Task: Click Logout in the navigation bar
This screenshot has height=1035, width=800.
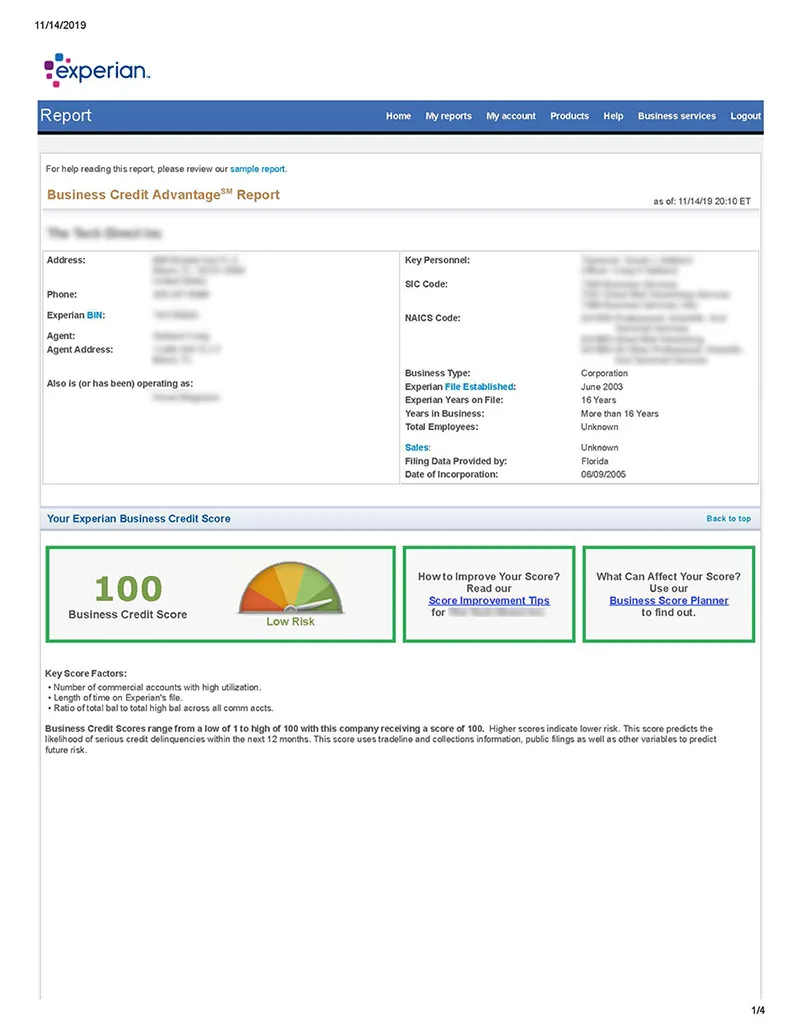Action: pyautogui.click(x=745, y=116)
